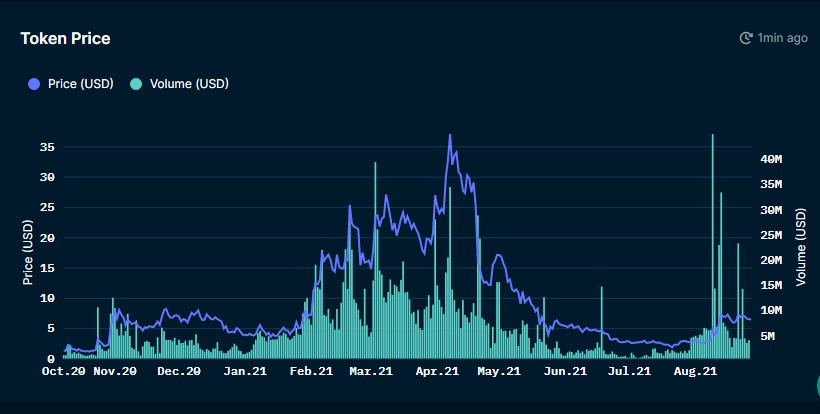Click the Jan.21 x-axis label

(x=245, y=371)
